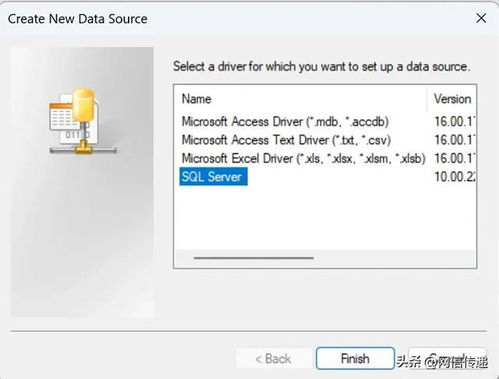499x379 pixels.
Task: Click the greyed-out Back button
Action: click(x=273, y=359)
